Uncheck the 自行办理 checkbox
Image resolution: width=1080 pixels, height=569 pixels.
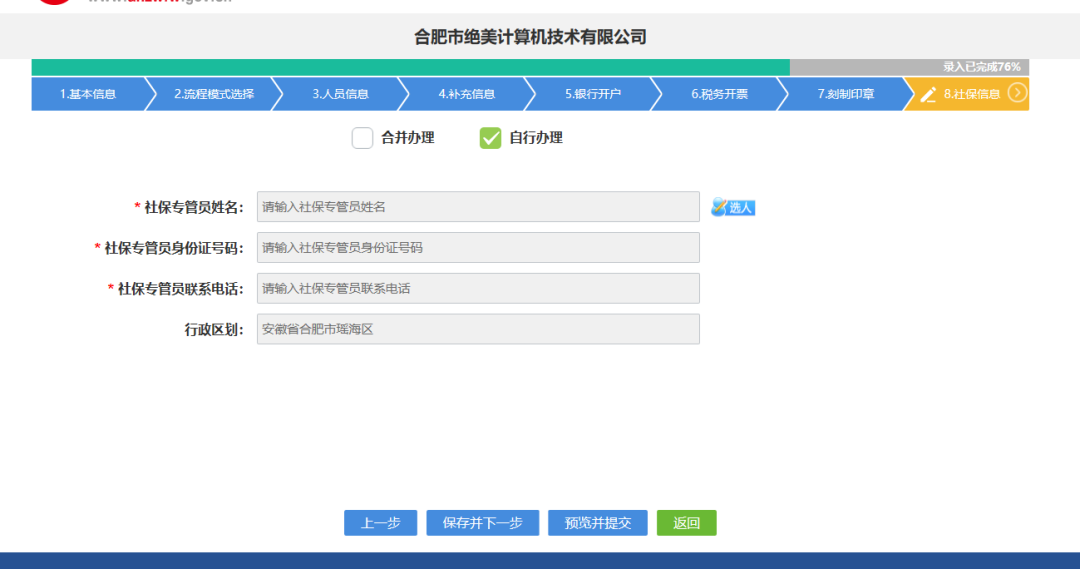490,138
